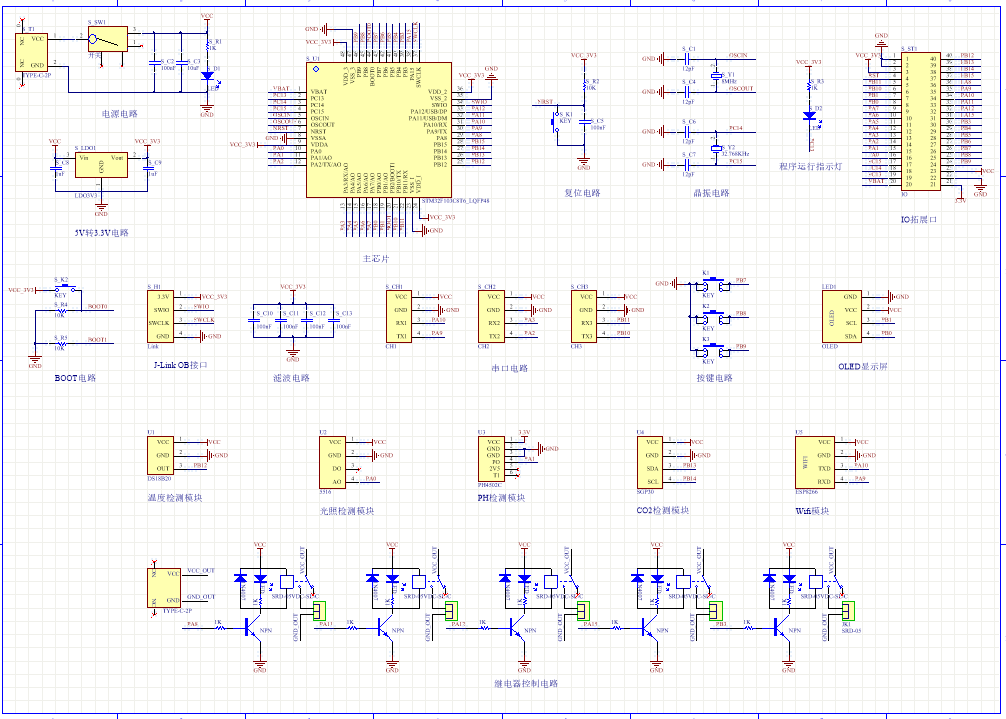This screenshot has height=719, width=1006.
Task: Click the S_C13 100nF filter capacitor
Action: [333, 321]
